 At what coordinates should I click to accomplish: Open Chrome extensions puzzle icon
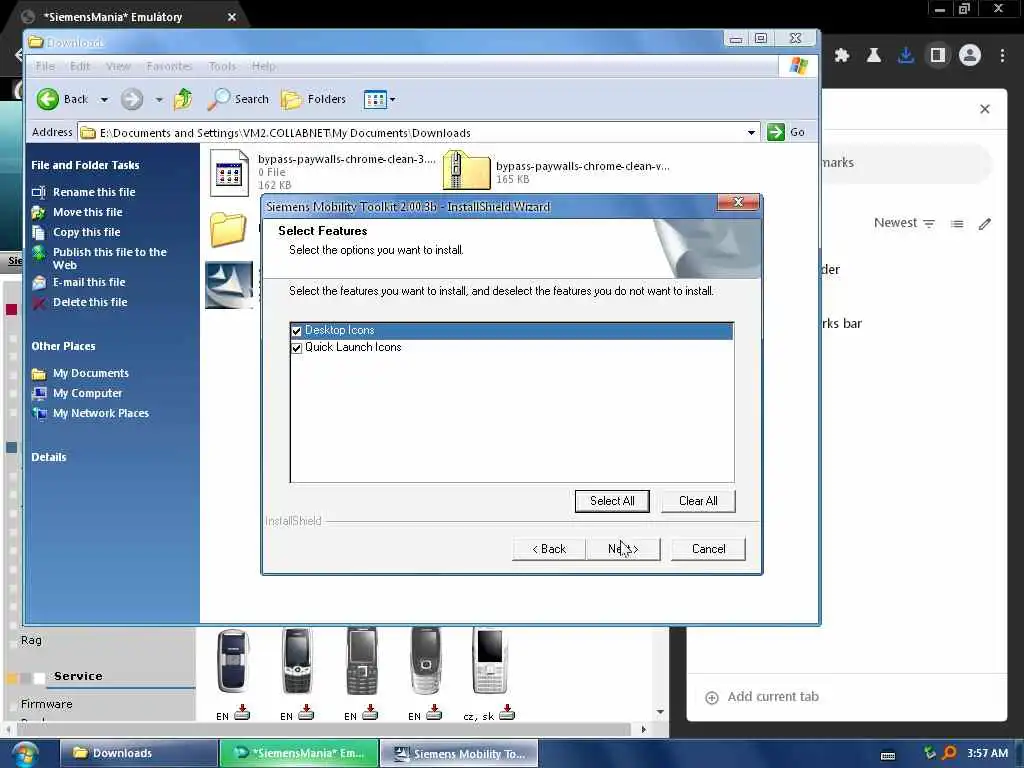(x=842, y=56)
